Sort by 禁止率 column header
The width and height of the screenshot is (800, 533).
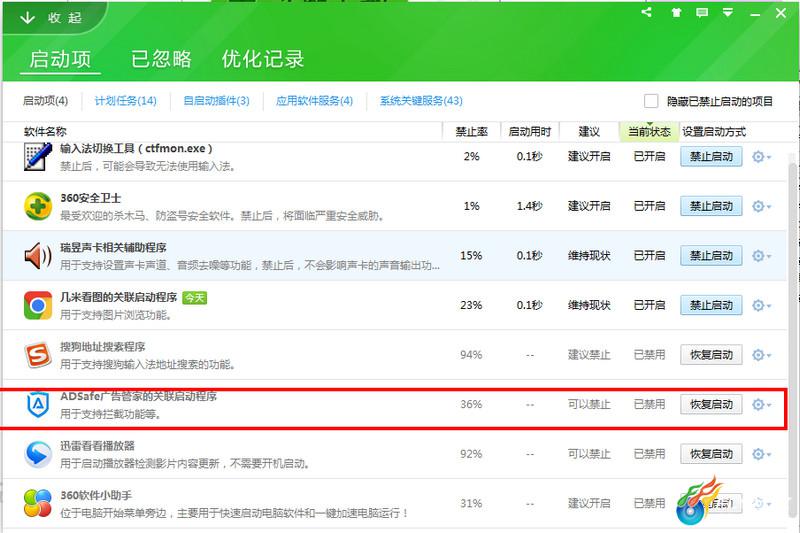(x=471, y=132)
